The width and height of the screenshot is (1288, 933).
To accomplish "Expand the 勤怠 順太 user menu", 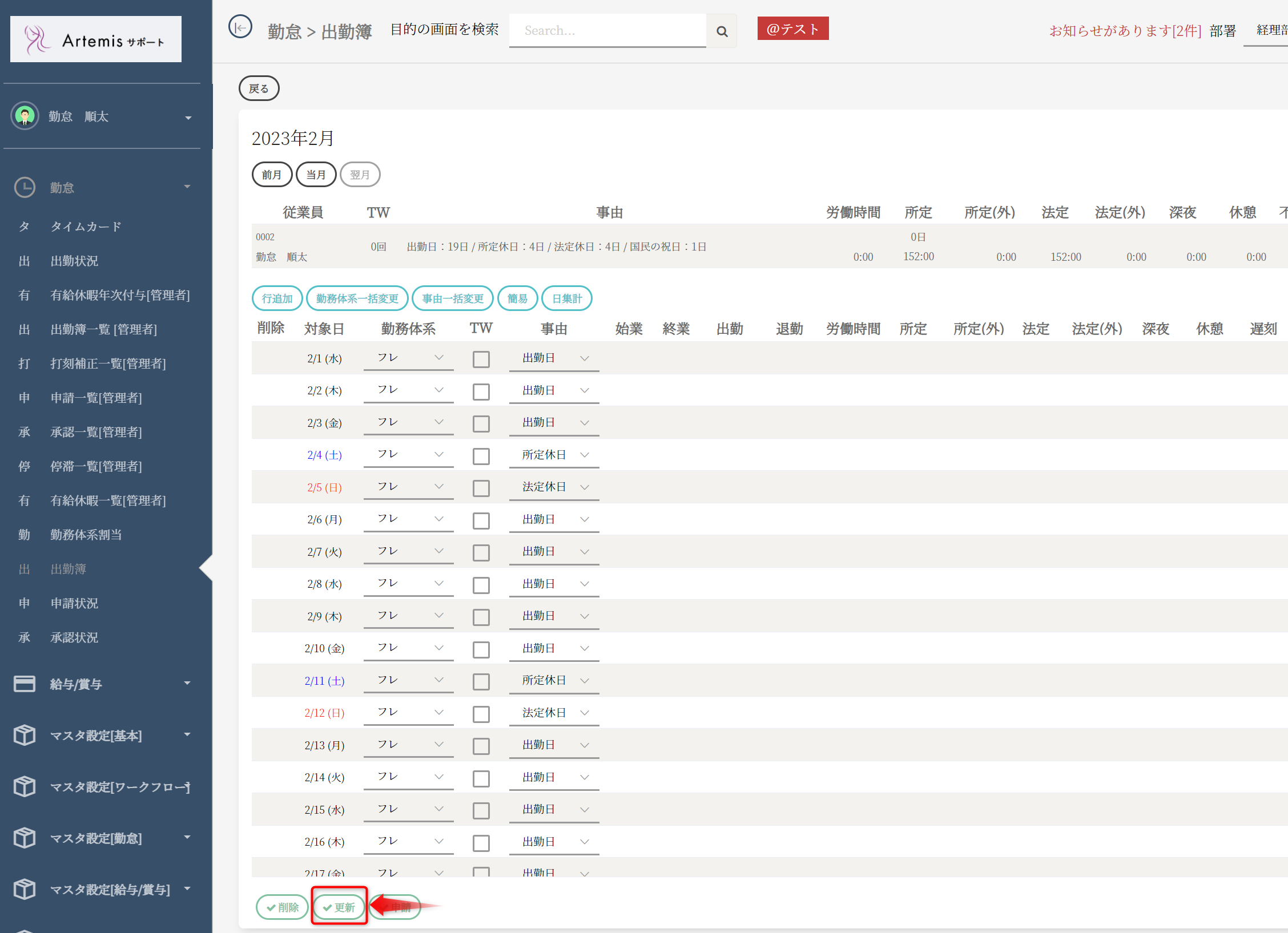I will point(188,118).
